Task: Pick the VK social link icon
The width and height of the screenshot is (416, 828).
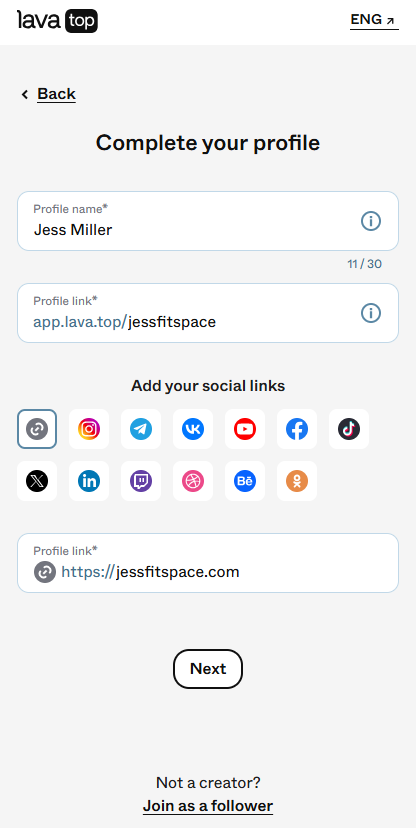Action: [193, 429]
